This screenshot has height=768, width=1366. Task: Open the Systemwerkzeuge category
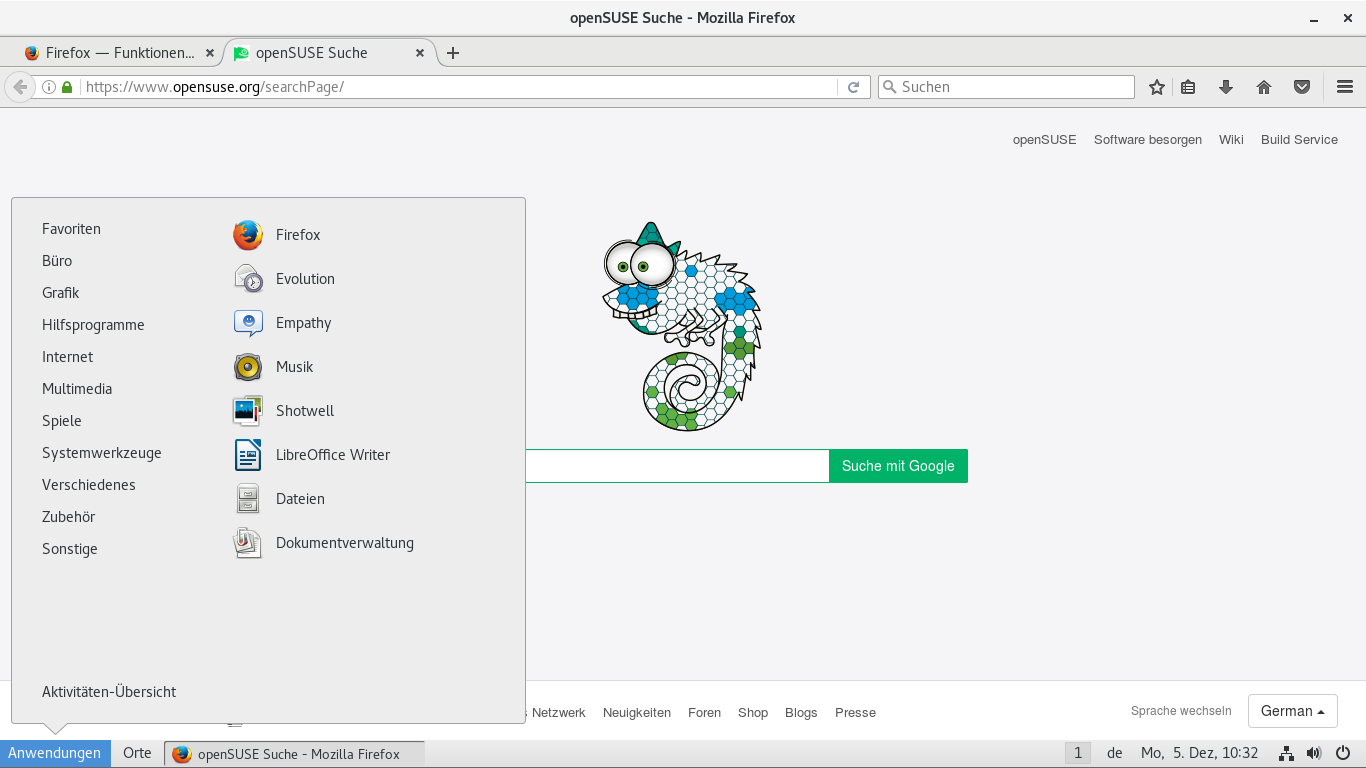pyautogui.click(x=102, y=453)
